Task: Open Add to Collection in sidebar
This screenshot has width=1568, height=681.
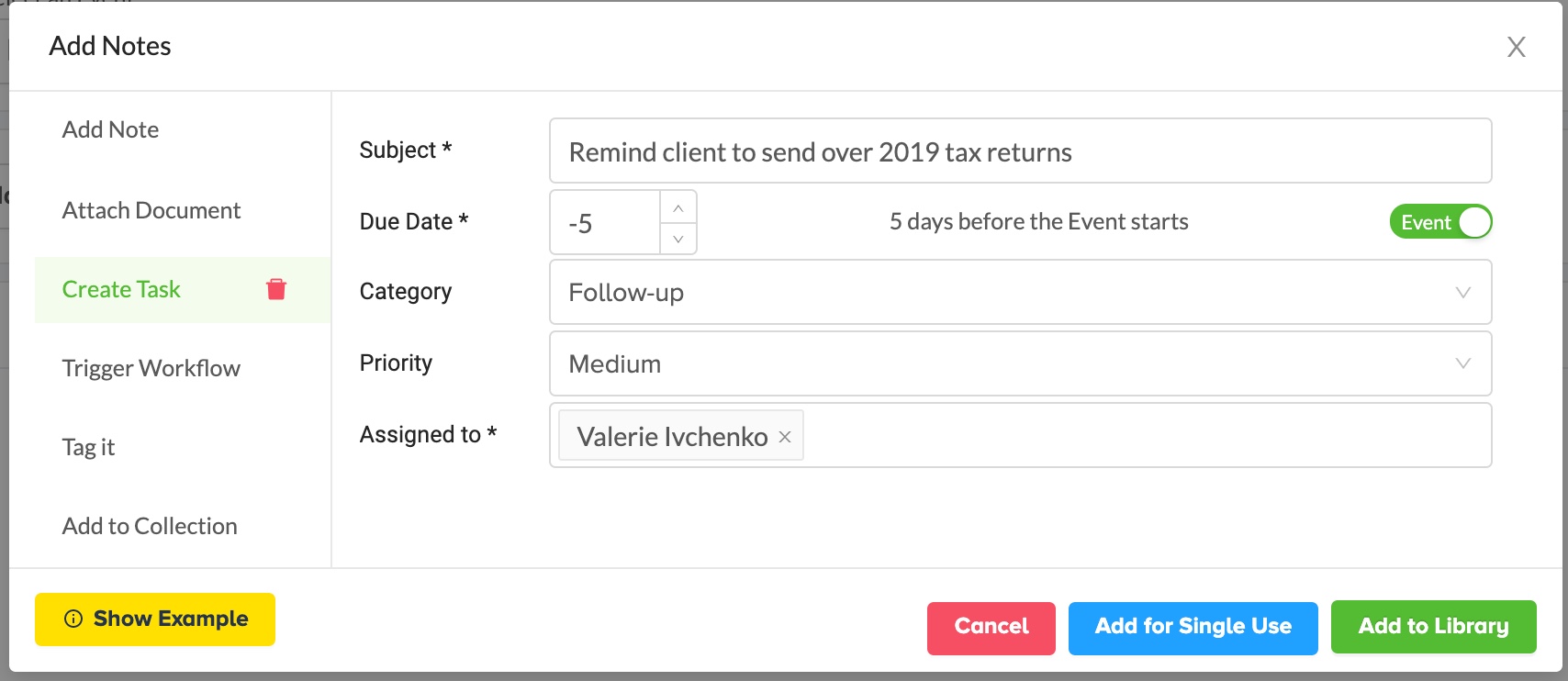Action: click(x=150, y=526)
